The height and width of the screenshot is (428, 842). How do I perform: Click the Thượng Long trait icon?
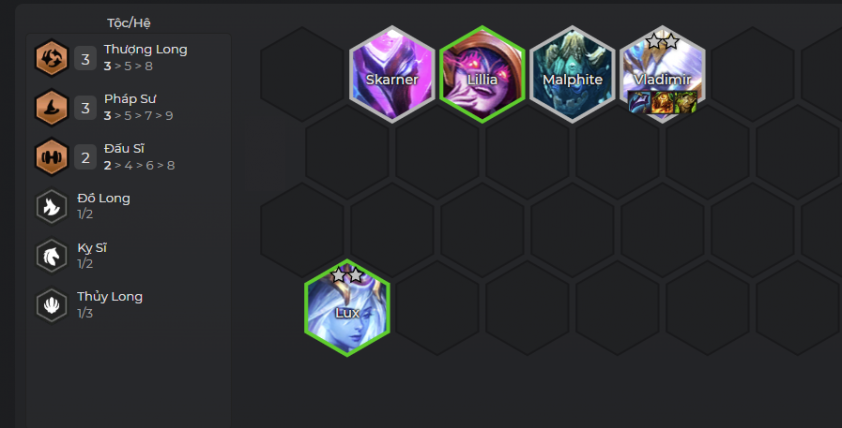(x=52, y=58)
